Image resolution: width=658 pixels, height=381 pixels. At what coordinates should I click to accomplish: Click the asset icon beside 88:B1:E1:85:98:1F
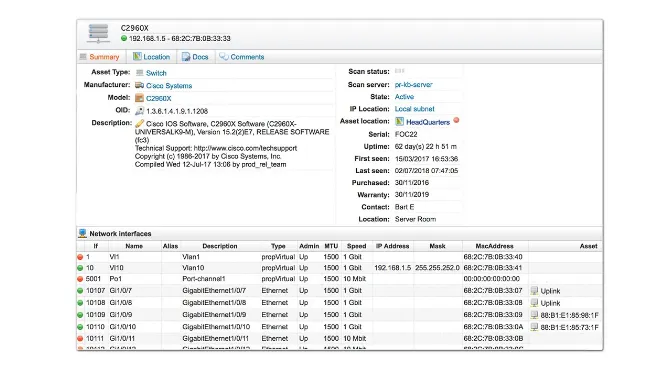534,315
